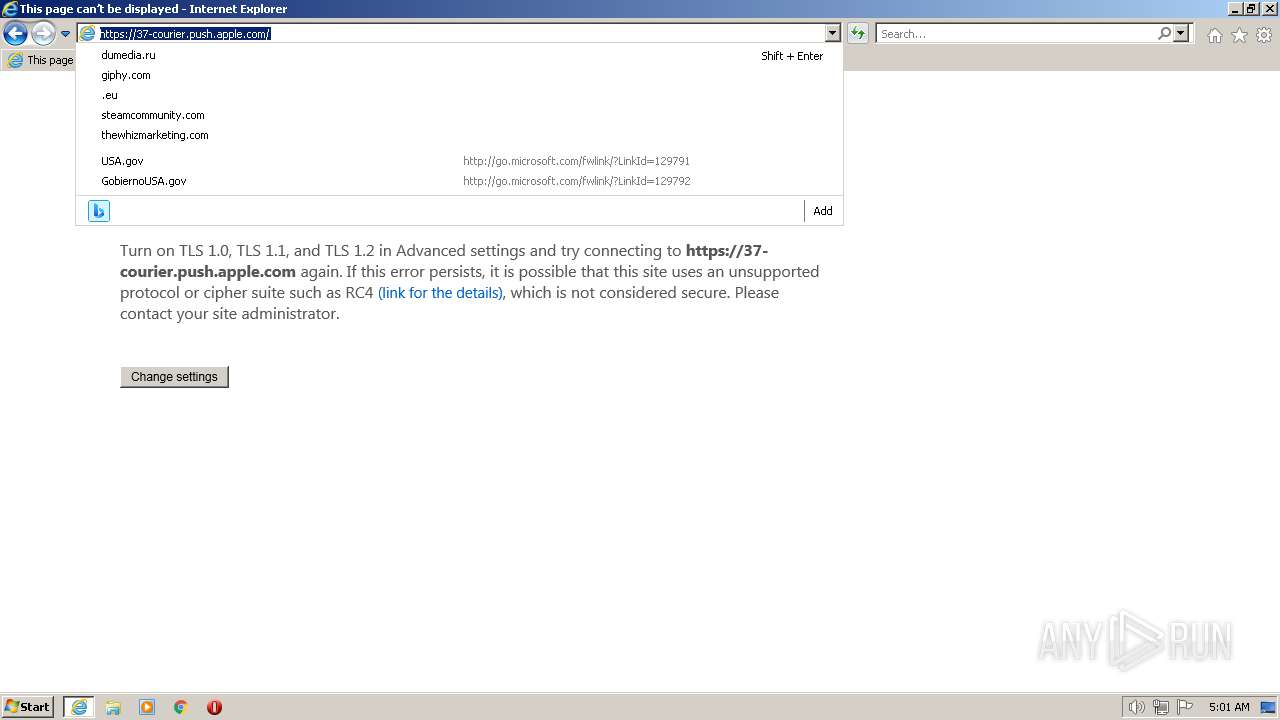Click the volume speaker tray icon
This screenshot has width=1280, height=720.
point(1136,707)
